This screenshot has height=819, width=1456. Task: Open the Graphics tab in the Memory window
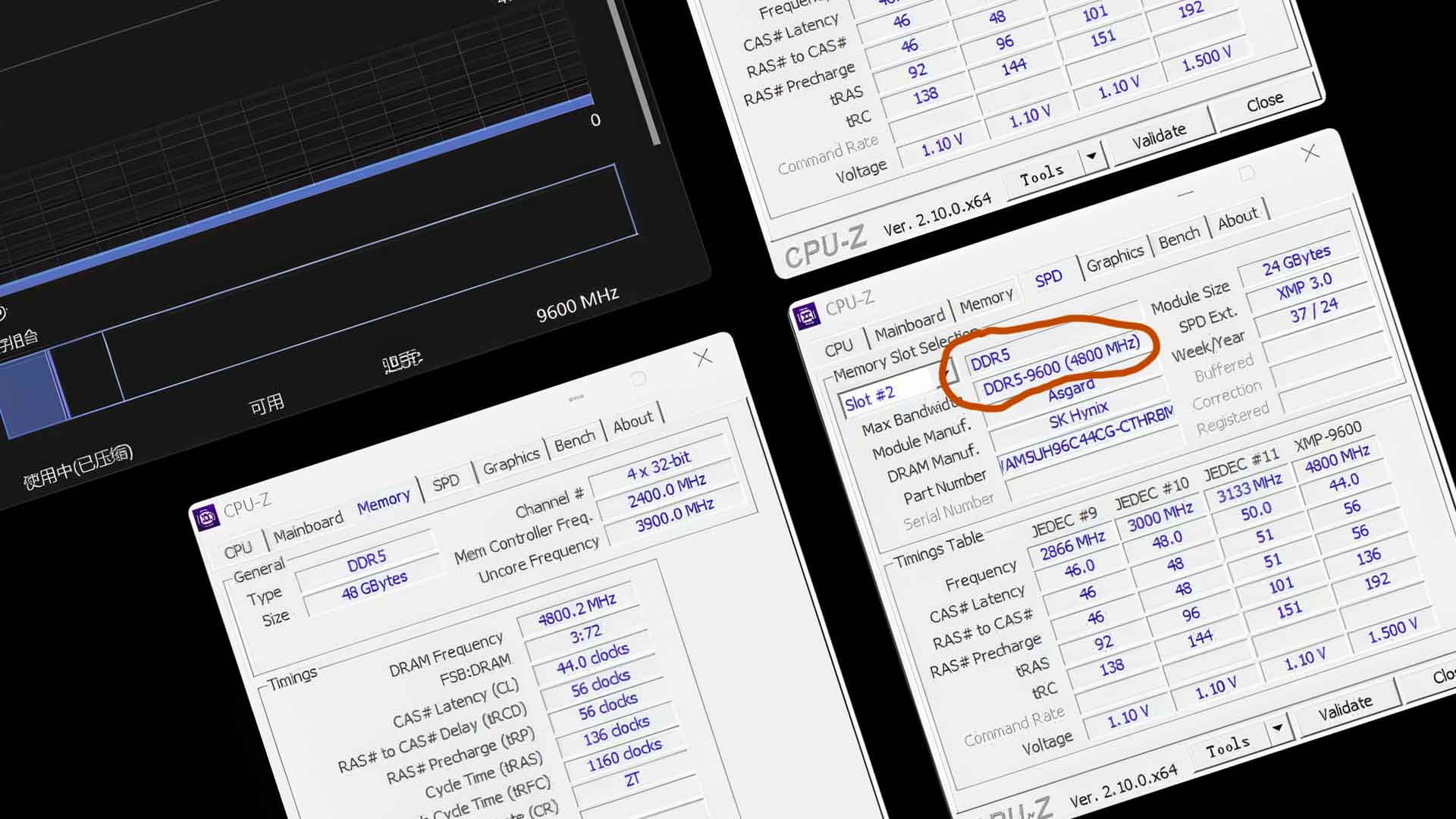click(x=511, y=460)
